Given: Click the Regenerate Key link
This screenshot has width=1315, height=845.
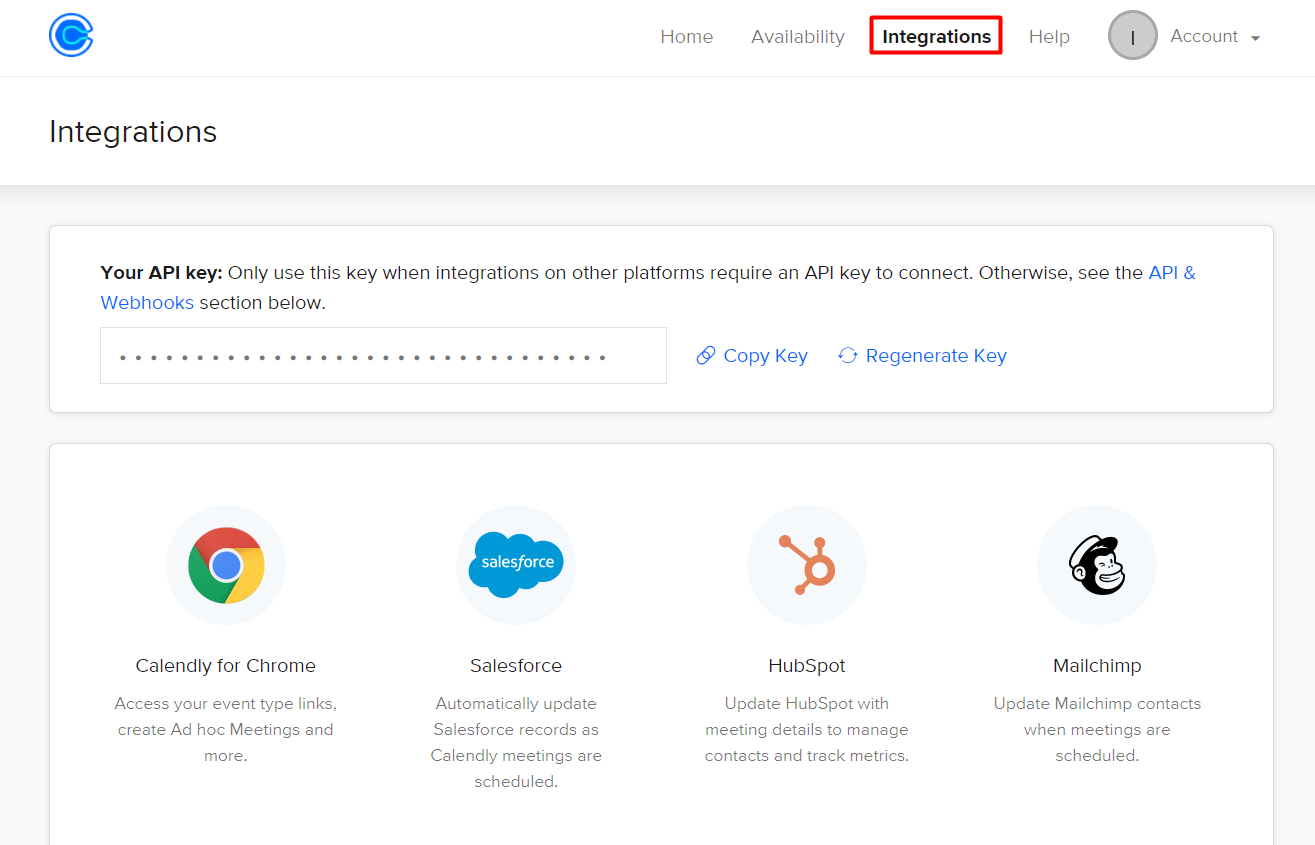Looking at the screenshot, I should click(936, 356).
